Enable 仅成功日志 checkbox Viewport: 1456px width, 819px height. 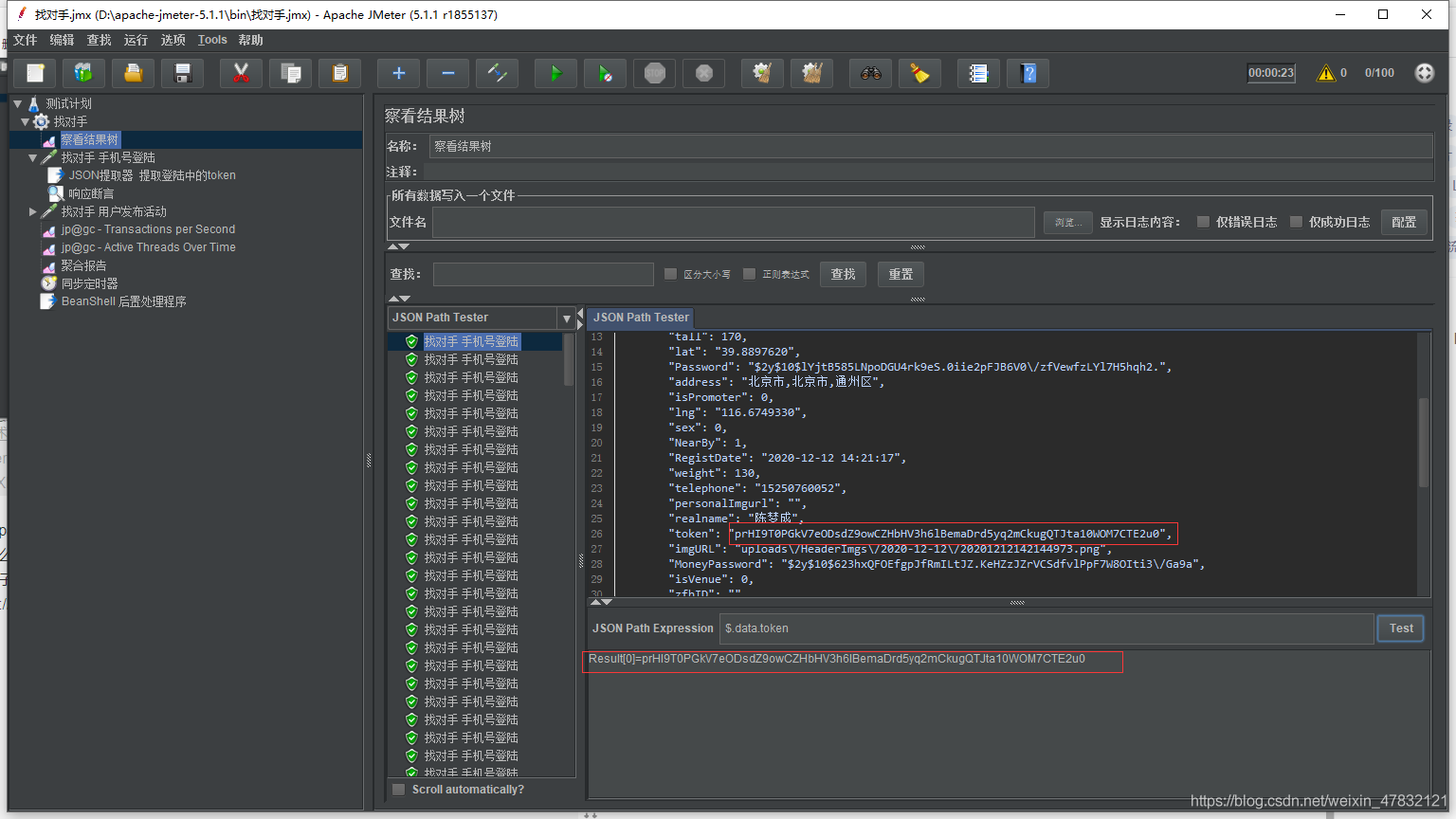(x=1296, y=222)
